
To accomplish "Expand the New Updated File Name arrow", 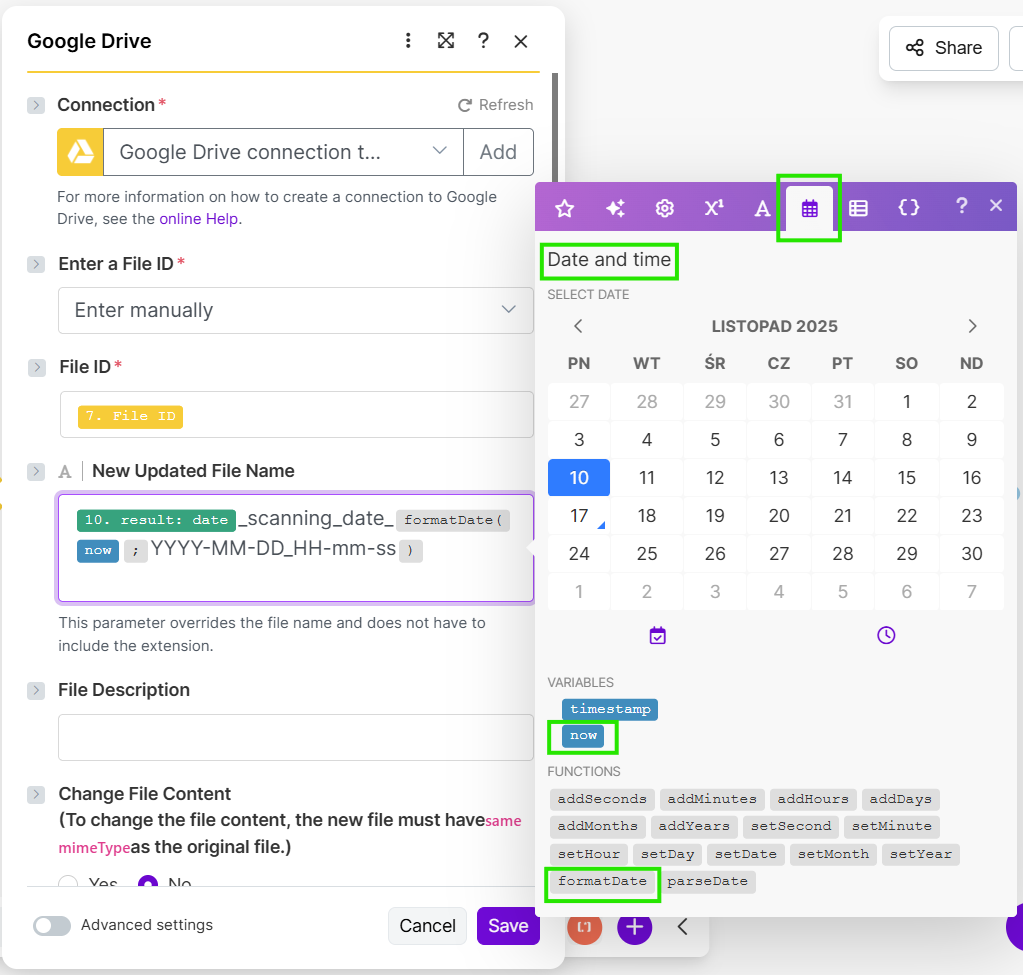I will coord(36,471).
